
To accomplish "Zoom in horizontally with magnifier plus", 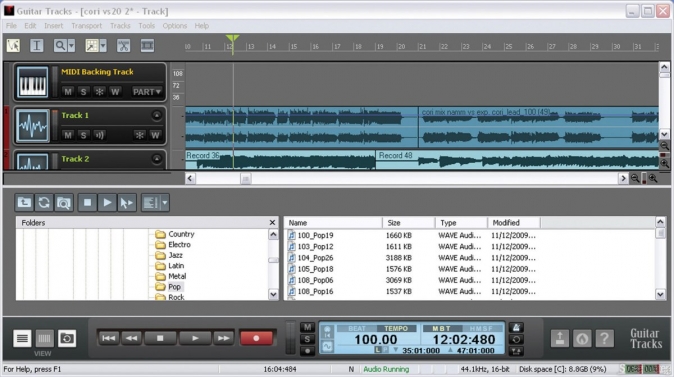I will 653,178.
